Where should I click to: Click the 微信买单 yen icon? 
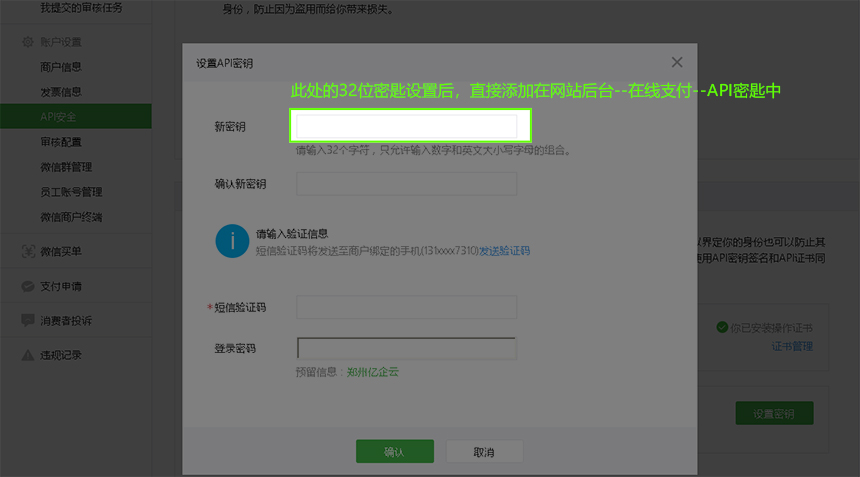point(28,251)
